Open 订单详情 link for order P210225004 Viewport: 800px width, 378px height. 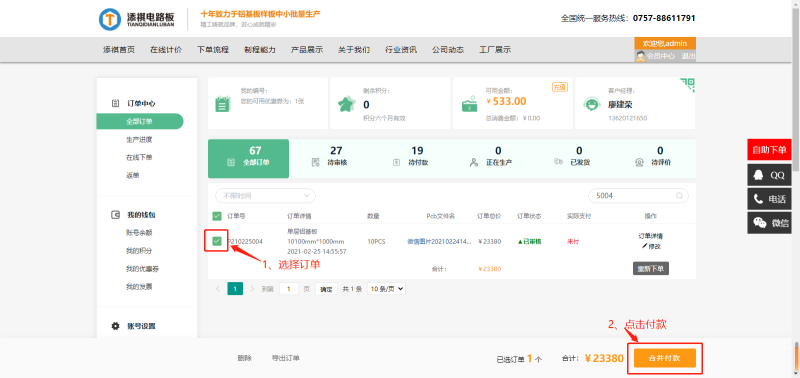coord(651,236)
